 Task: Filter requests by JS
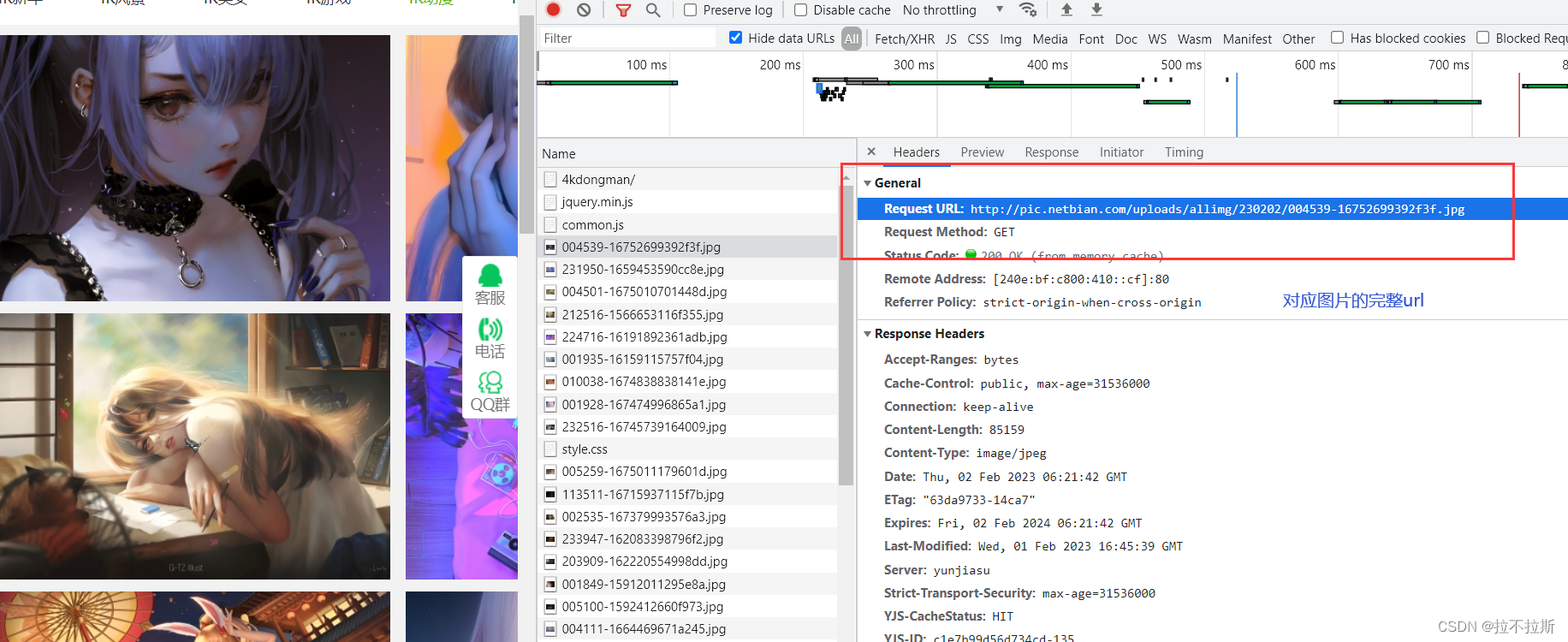(951, 39)
